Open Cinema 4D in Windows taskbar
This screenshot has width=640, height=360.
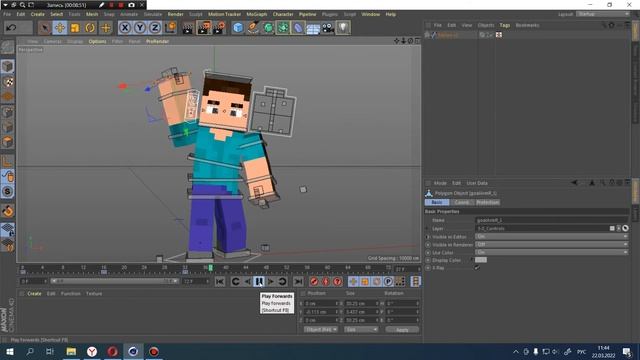click(133, 351)
